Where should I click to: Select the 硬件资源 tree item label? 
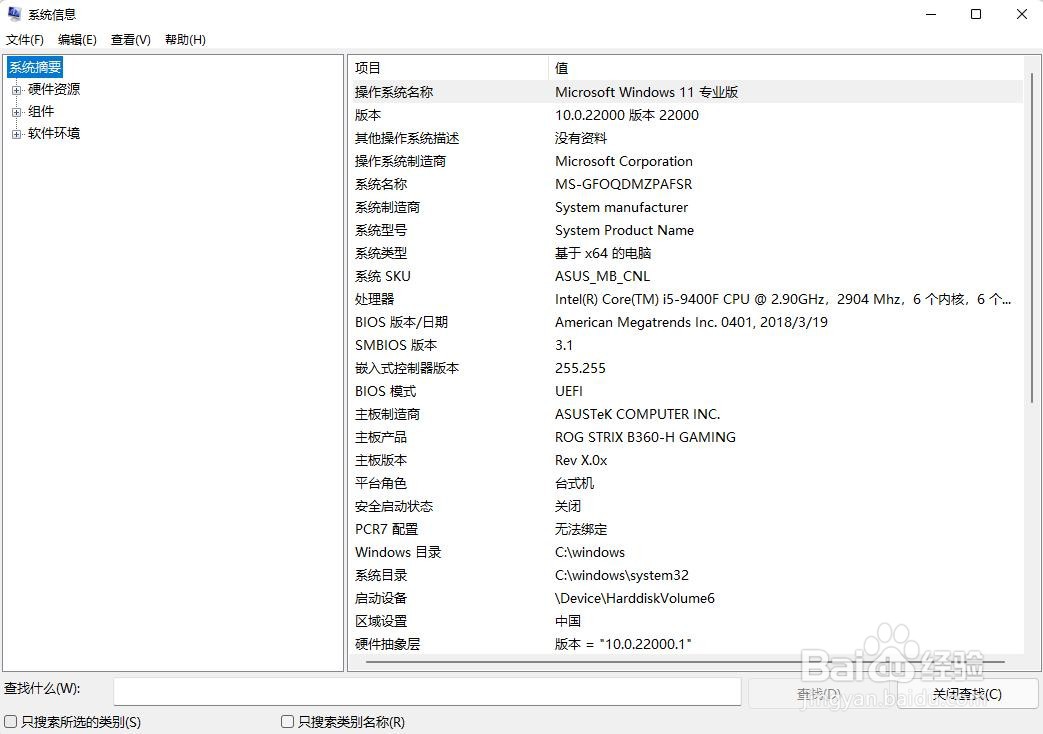pyautogui.click(x=54, y=89)
